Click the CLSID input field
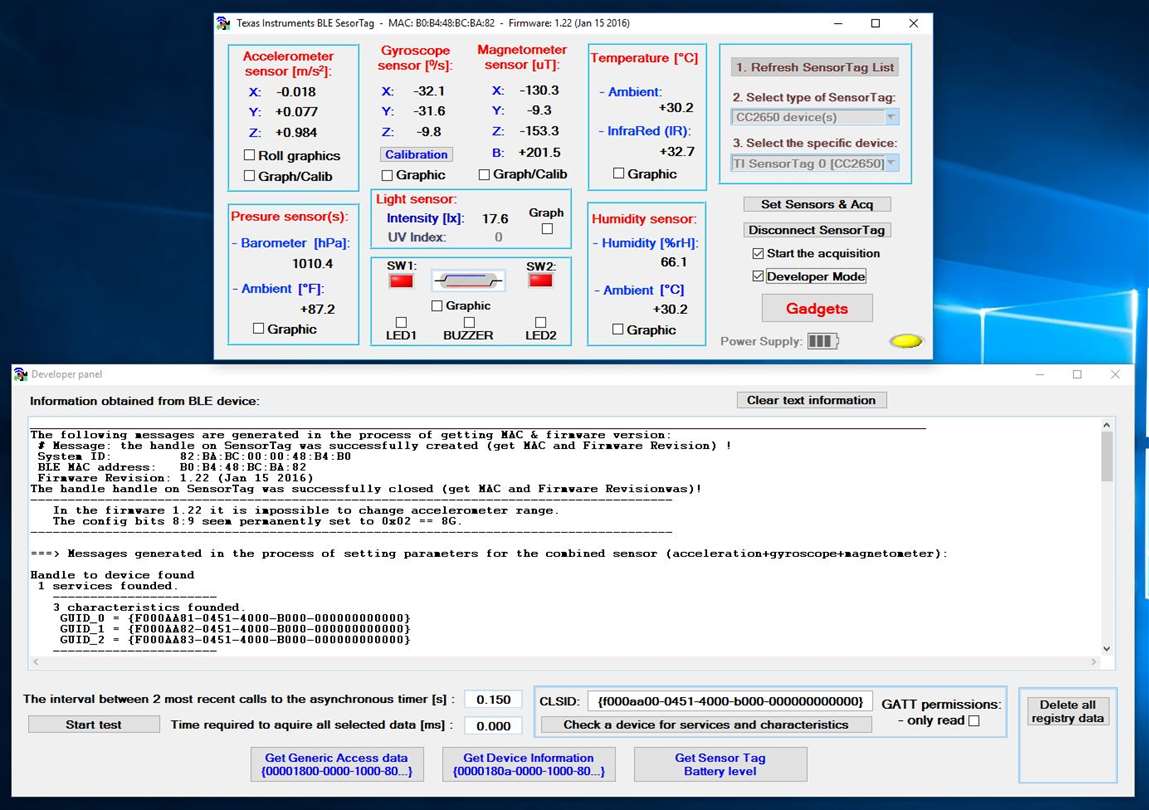 (x=730, y=702)
